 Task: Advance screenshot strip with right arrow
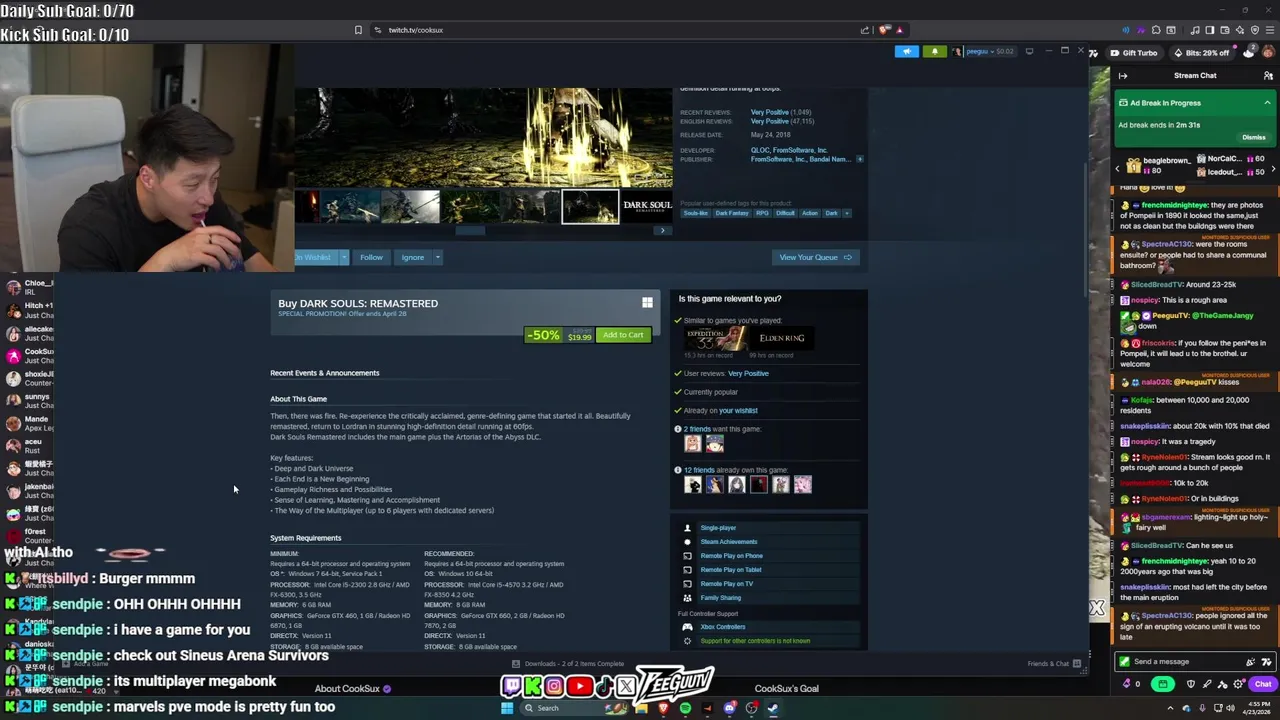(x=661, y=231)
